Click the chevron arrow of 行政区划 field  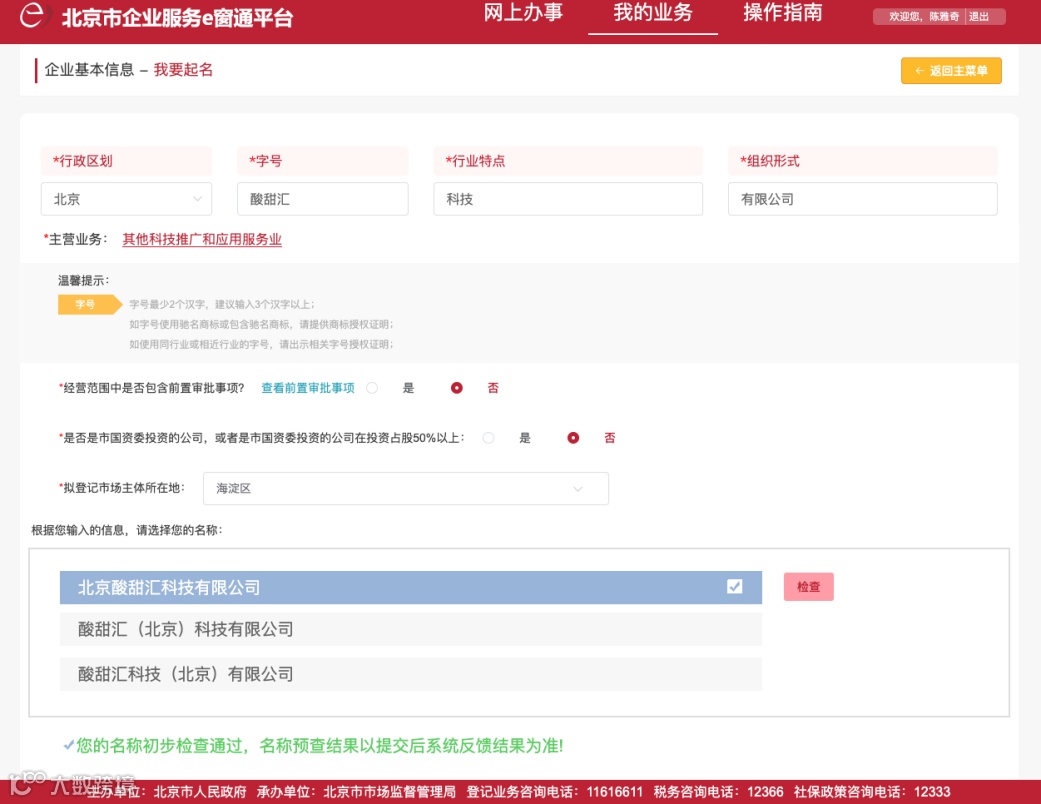[197, 199]
